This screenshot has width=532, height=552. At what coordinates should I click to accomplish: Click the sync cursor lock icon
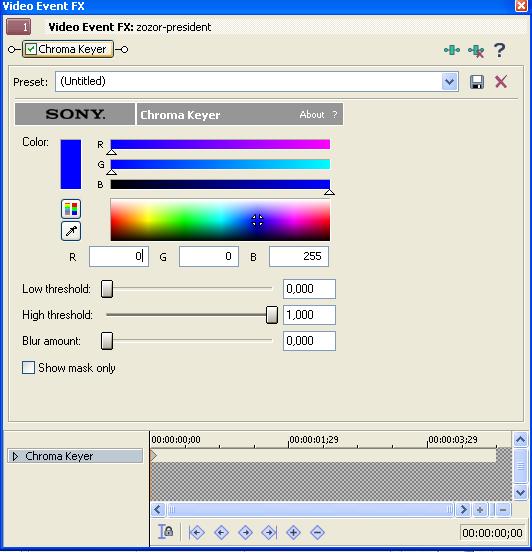coord(165,532)
